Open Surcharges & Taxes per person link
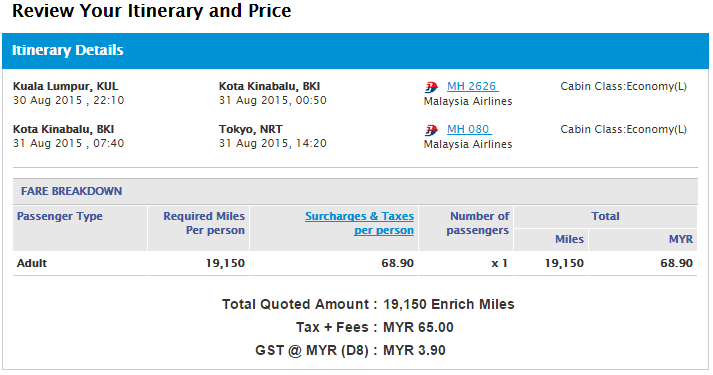 tap(359, 223)
